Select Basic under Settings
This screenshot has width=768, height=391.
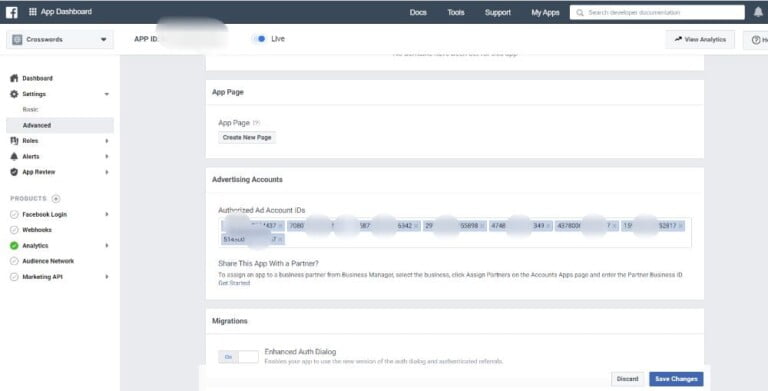[x=30, y=110]
